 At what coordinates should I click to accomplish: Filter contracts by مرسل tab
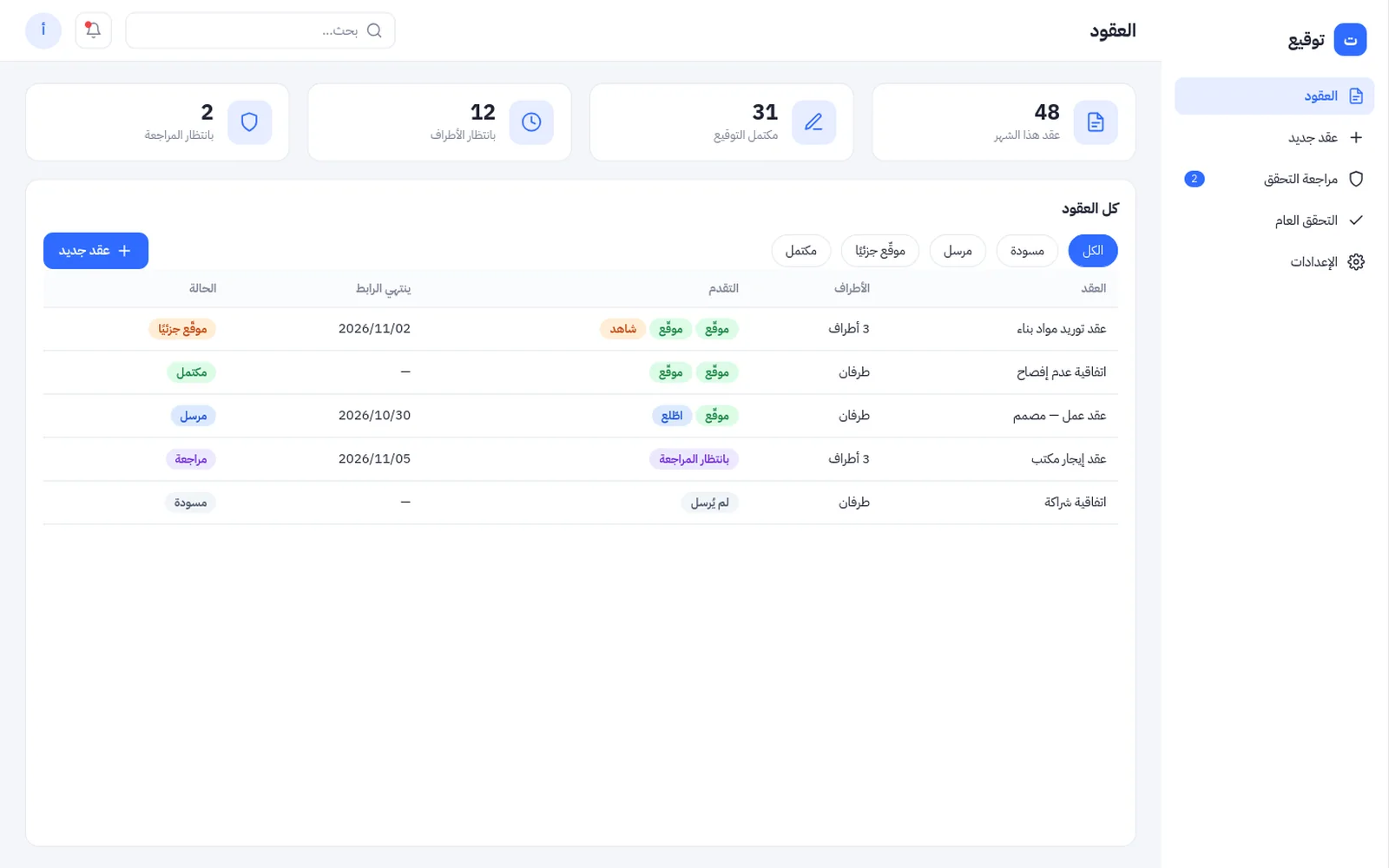958,251
